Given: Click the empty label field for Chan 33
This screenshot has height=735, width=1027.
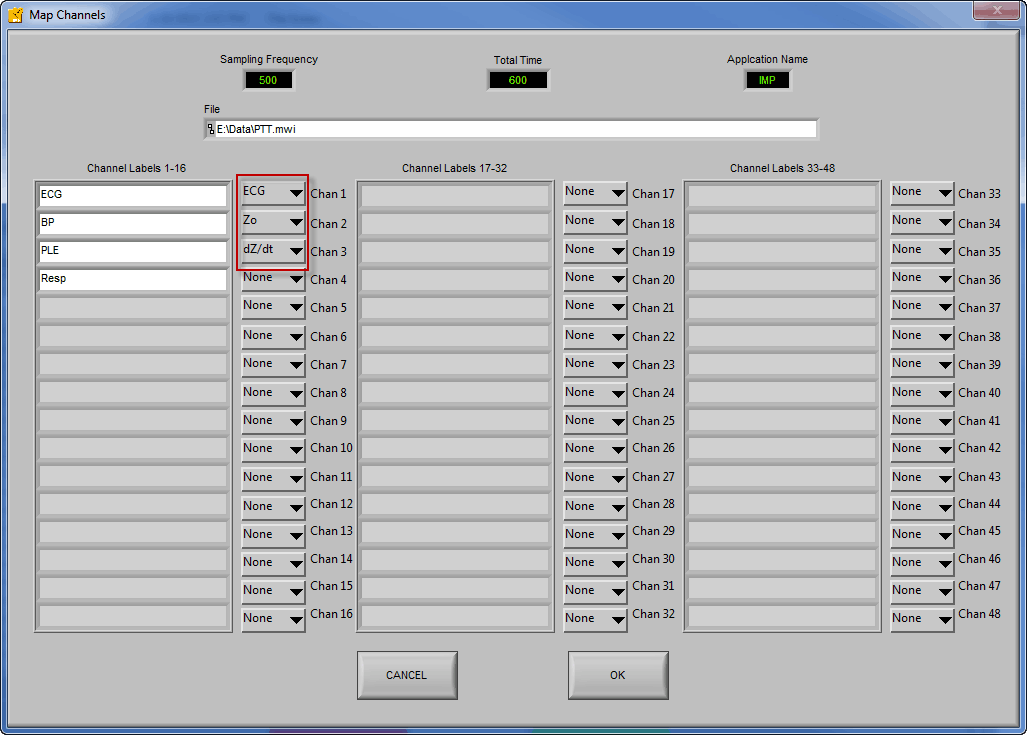Looking at the screenshot, I should coord(782,195).
